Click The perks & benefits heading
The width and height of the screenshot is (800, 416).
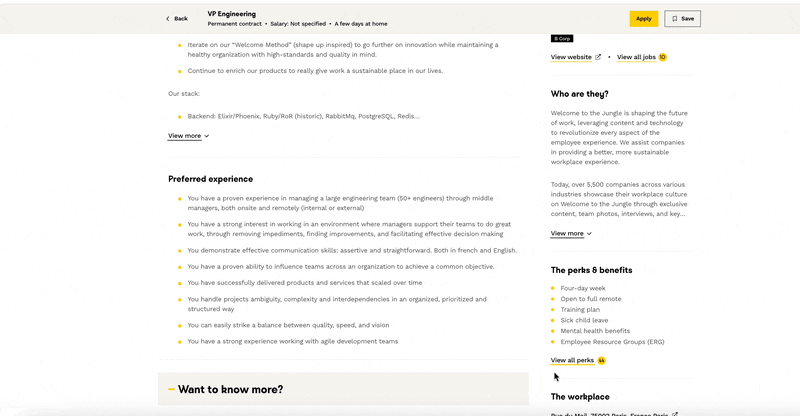tap(591, 270)
